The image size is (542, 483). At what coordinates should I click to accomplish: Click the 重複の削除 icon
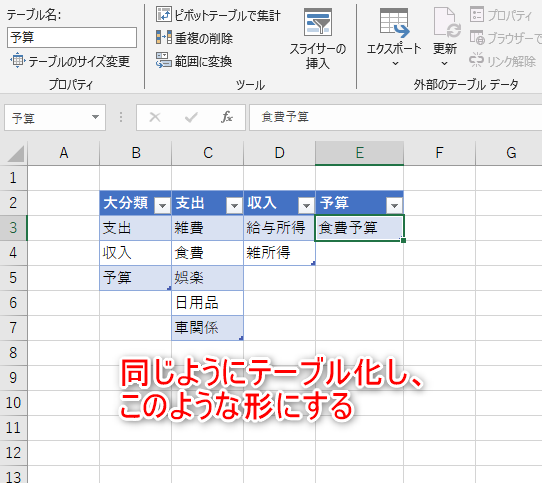(163, 38)
